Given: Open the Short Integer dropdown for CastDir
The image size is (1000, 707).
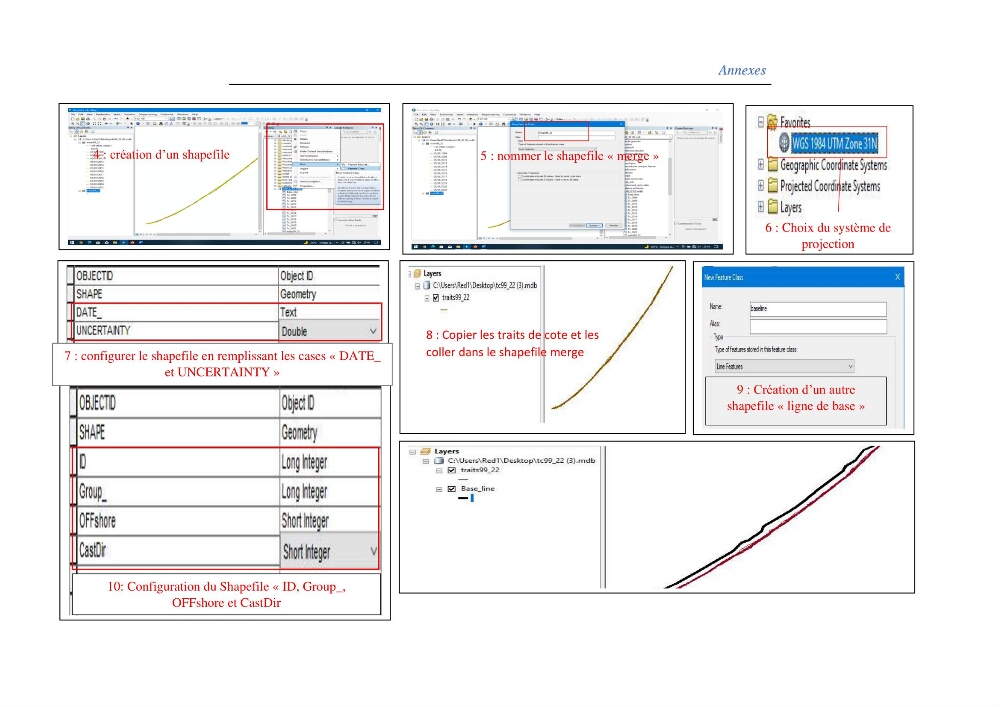Looking at the screenshot, I should click(x=372, y=551).
